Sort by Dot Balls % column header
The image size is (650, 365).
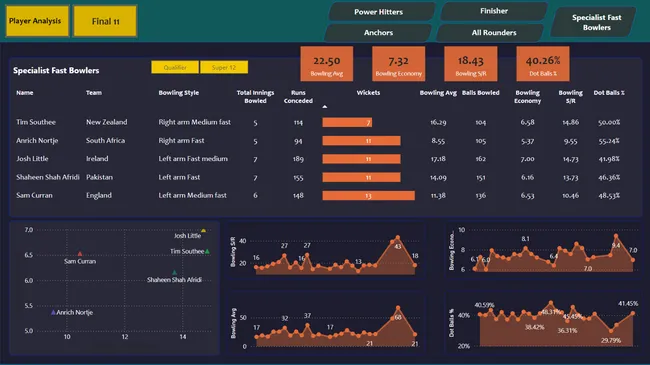[x=609, y=92]
